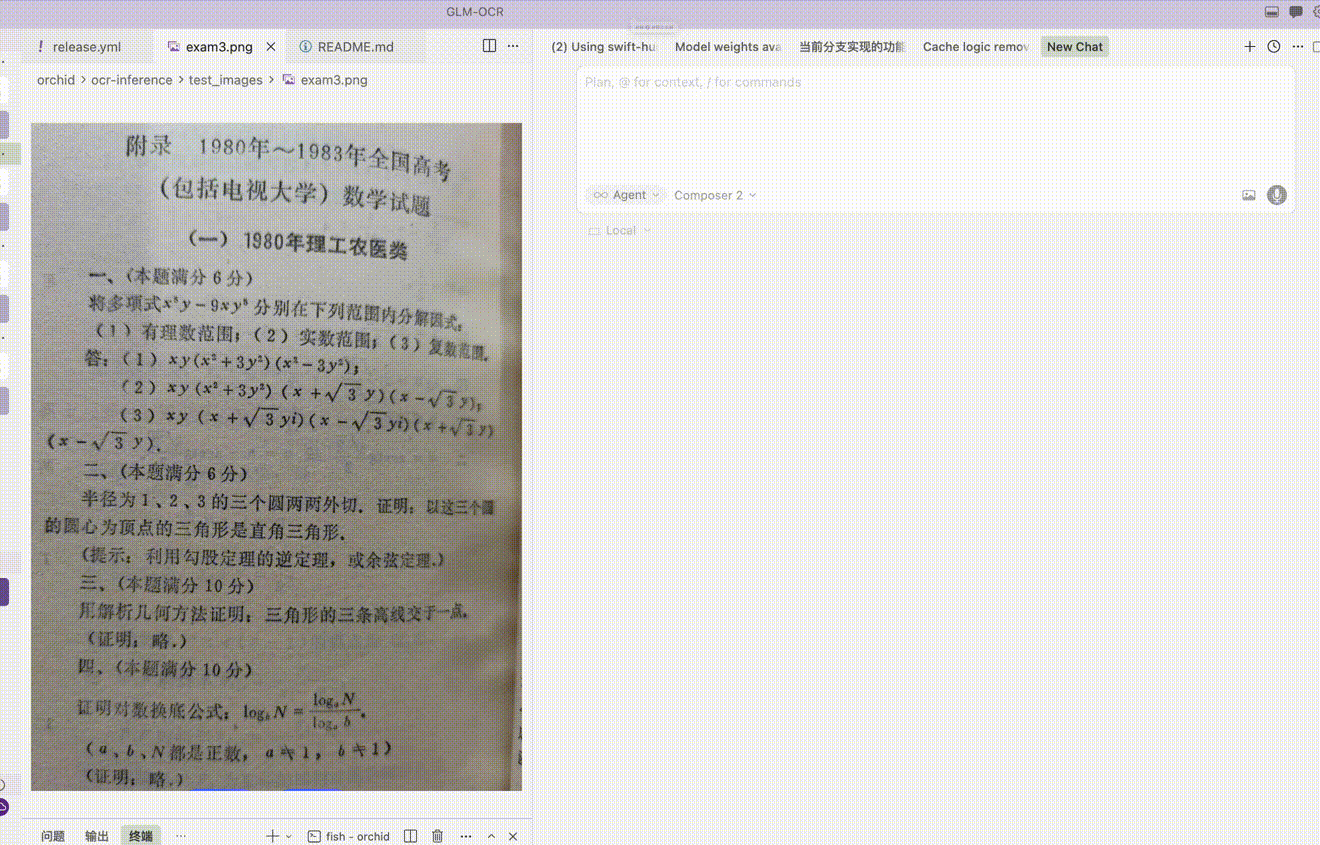Toggle bottom panel layout in title bar

pyautogui.click(x=1272, y=12)
